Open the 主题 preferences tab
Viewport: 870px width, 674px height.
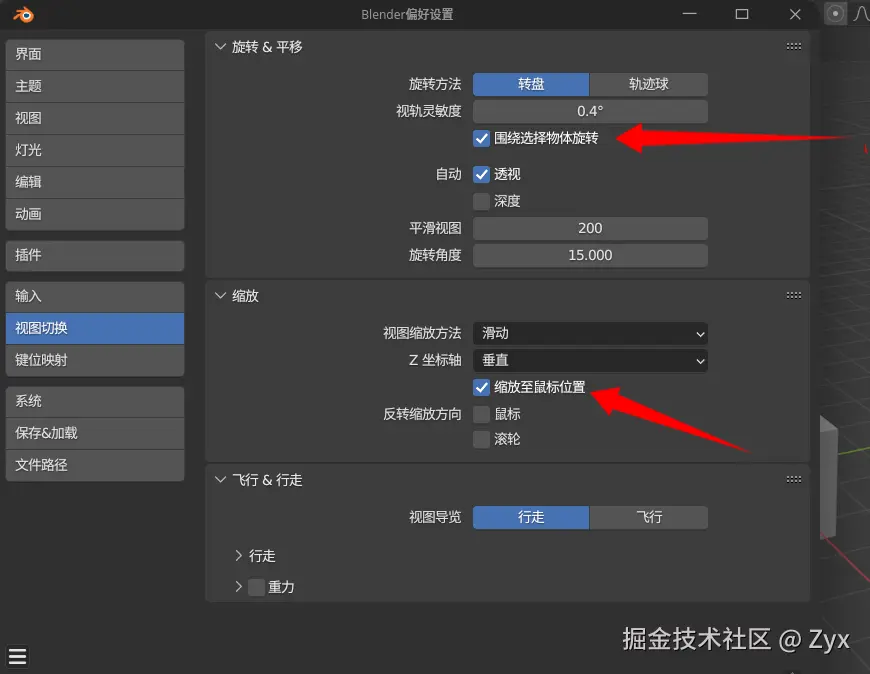[x=95, y=87]
